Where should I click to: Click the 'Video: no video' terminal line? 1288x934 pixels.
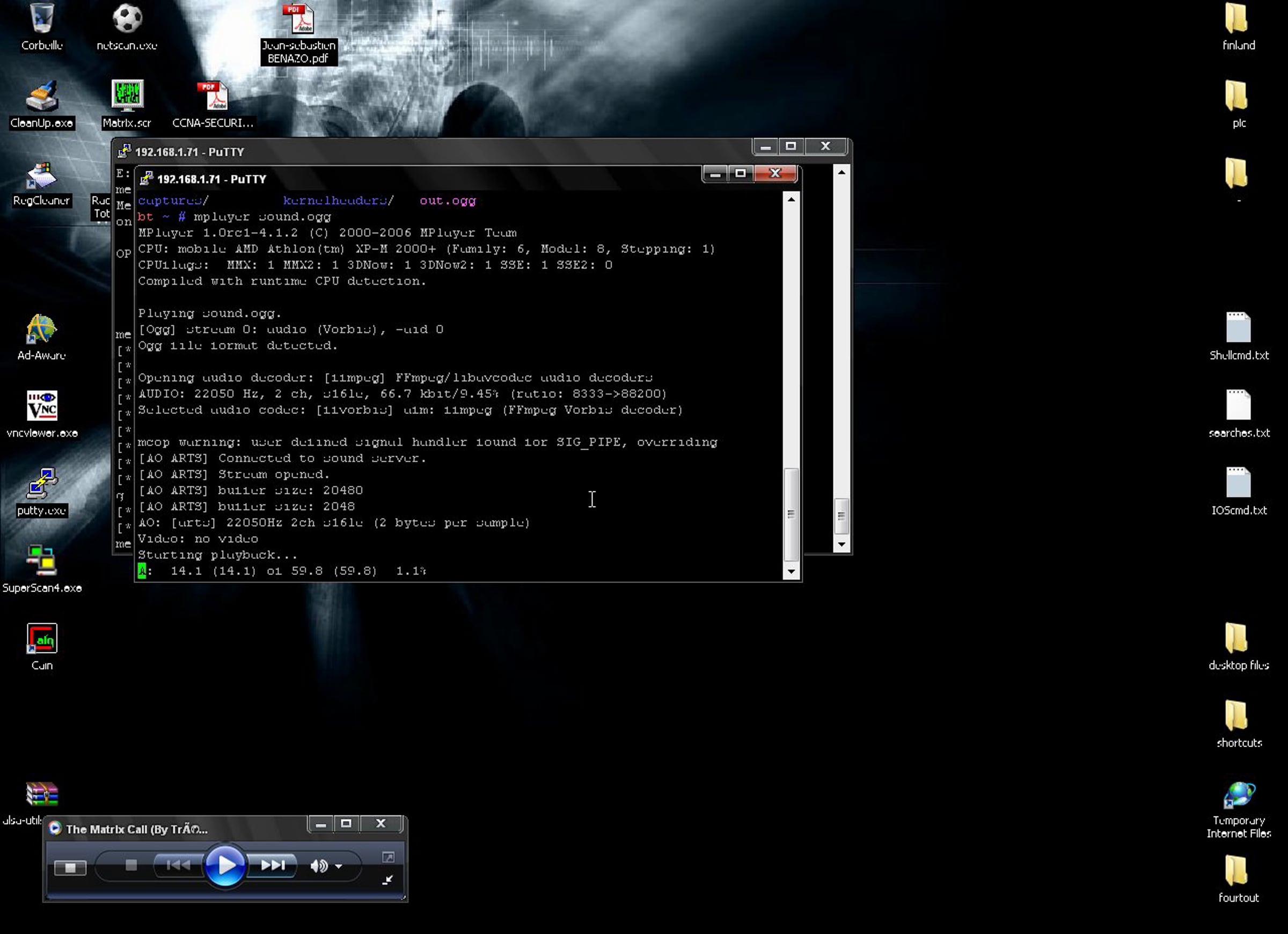pos(197,538)
